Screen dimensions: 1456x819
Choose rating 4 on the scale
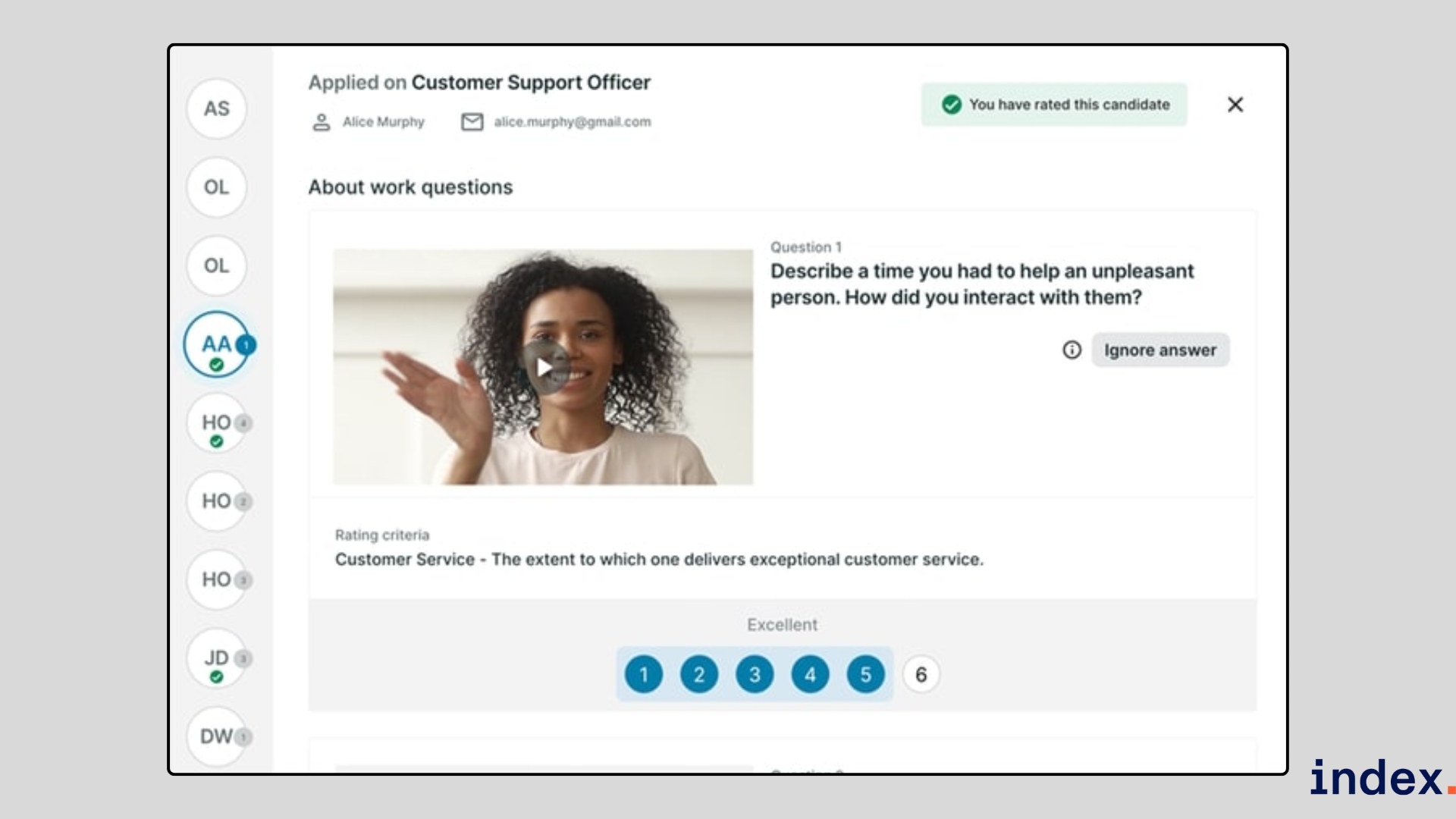810,674
